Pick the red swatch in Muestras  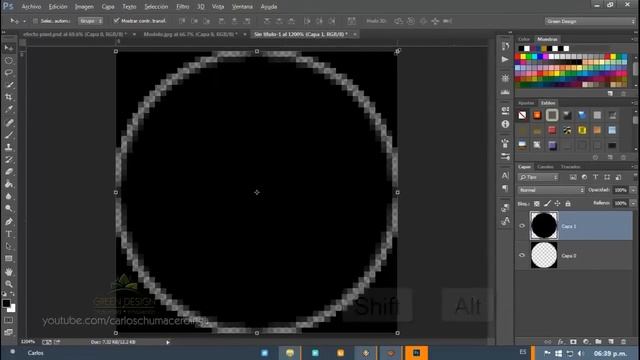coord(518,57)
